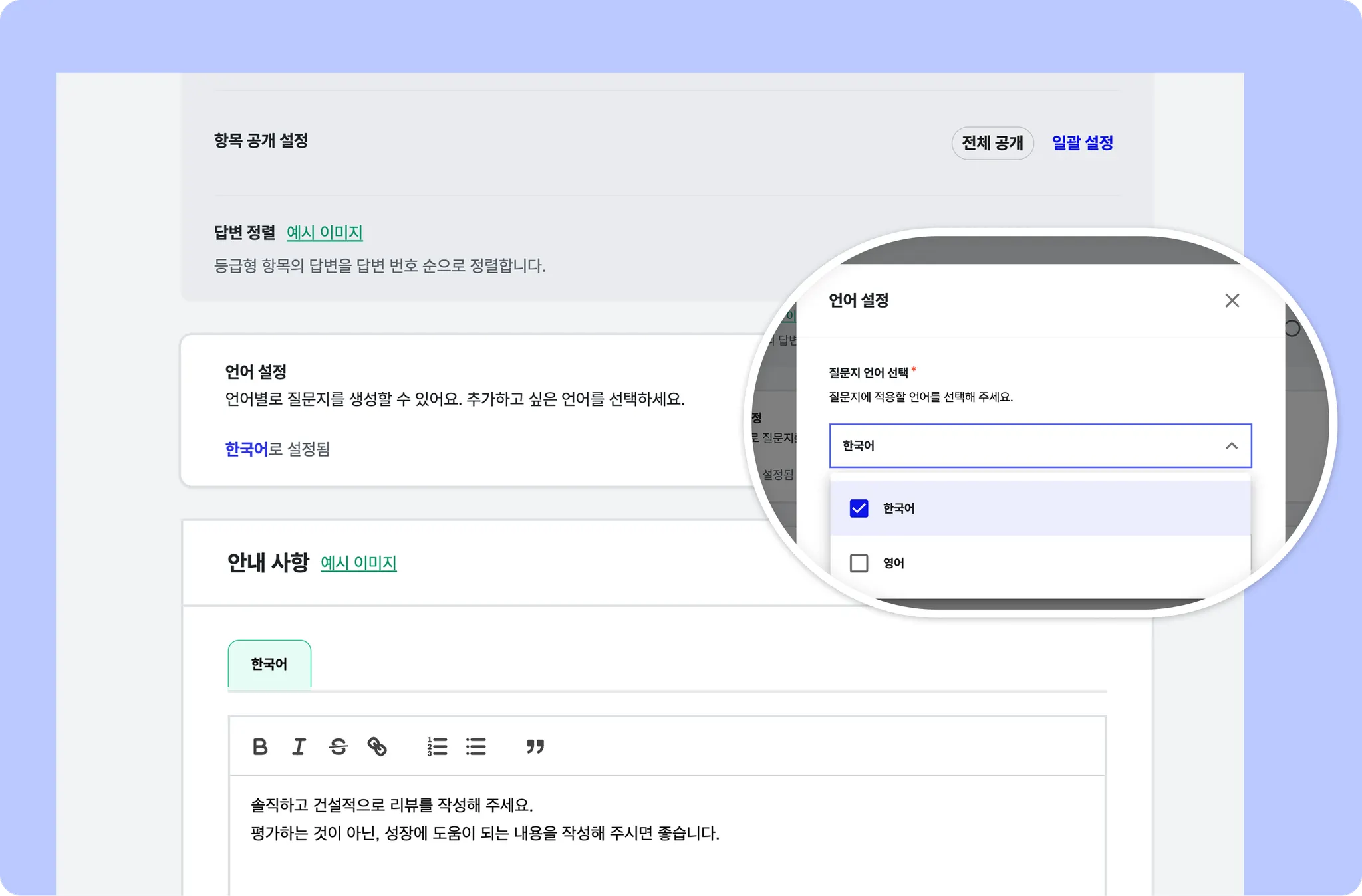This screenshot has width=1362, height=896.
Task: Open the 일괄 설정 link
Action: pyautogui.click(x=1082, y=143)
